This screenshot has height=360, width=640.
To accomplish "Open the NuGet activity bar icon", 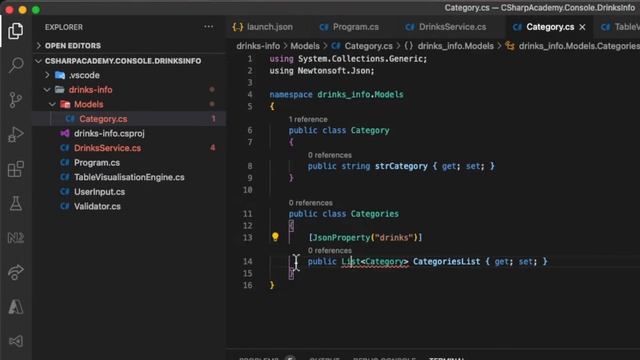I will point(16,238).
